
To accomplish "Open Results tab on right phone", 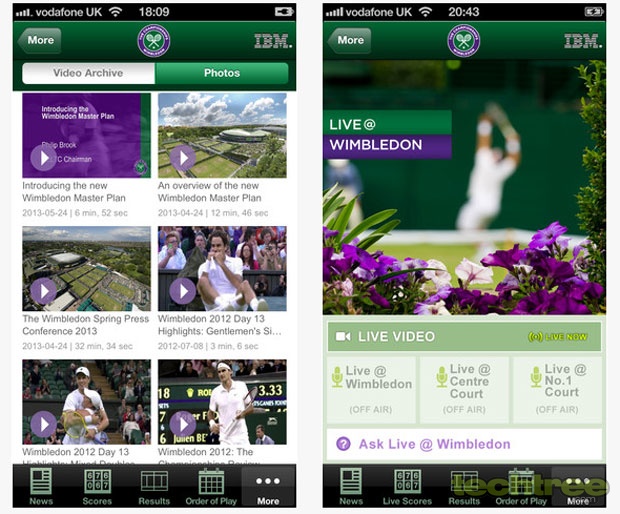I will 464,487.
